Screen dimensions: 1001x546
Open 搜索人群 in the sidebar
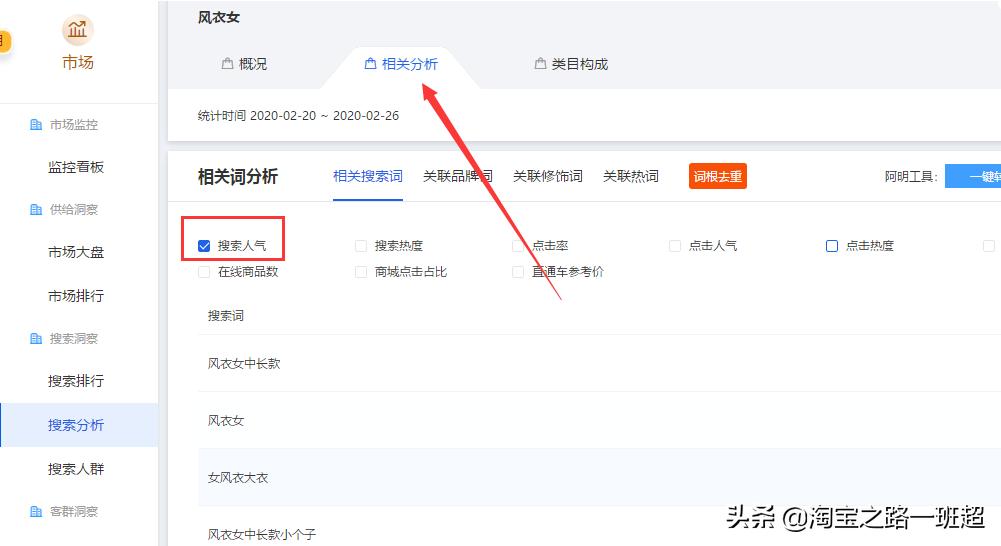[x=76, y=469]
